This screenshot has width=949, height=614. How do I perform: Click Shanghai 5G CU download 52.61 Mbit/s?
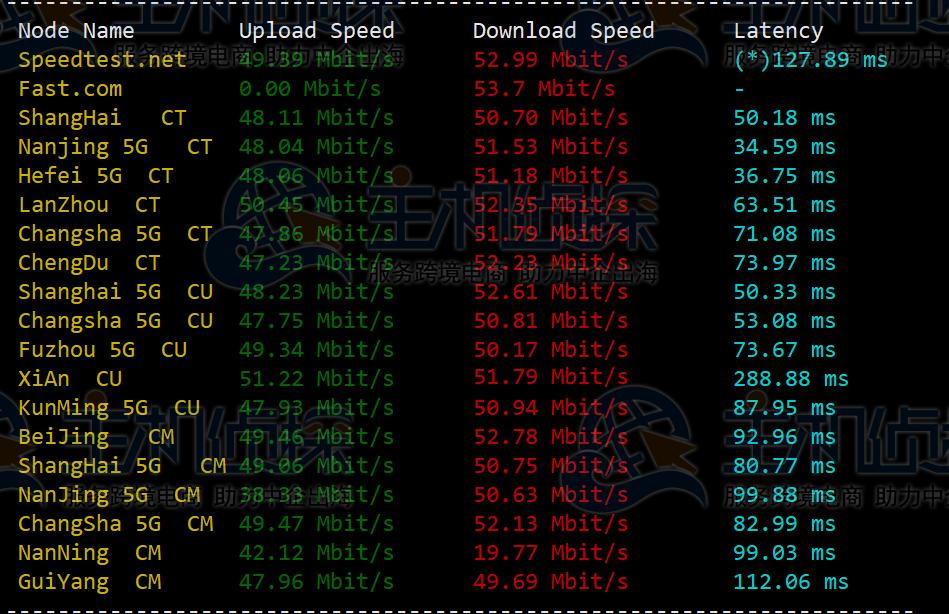(551, 292)
